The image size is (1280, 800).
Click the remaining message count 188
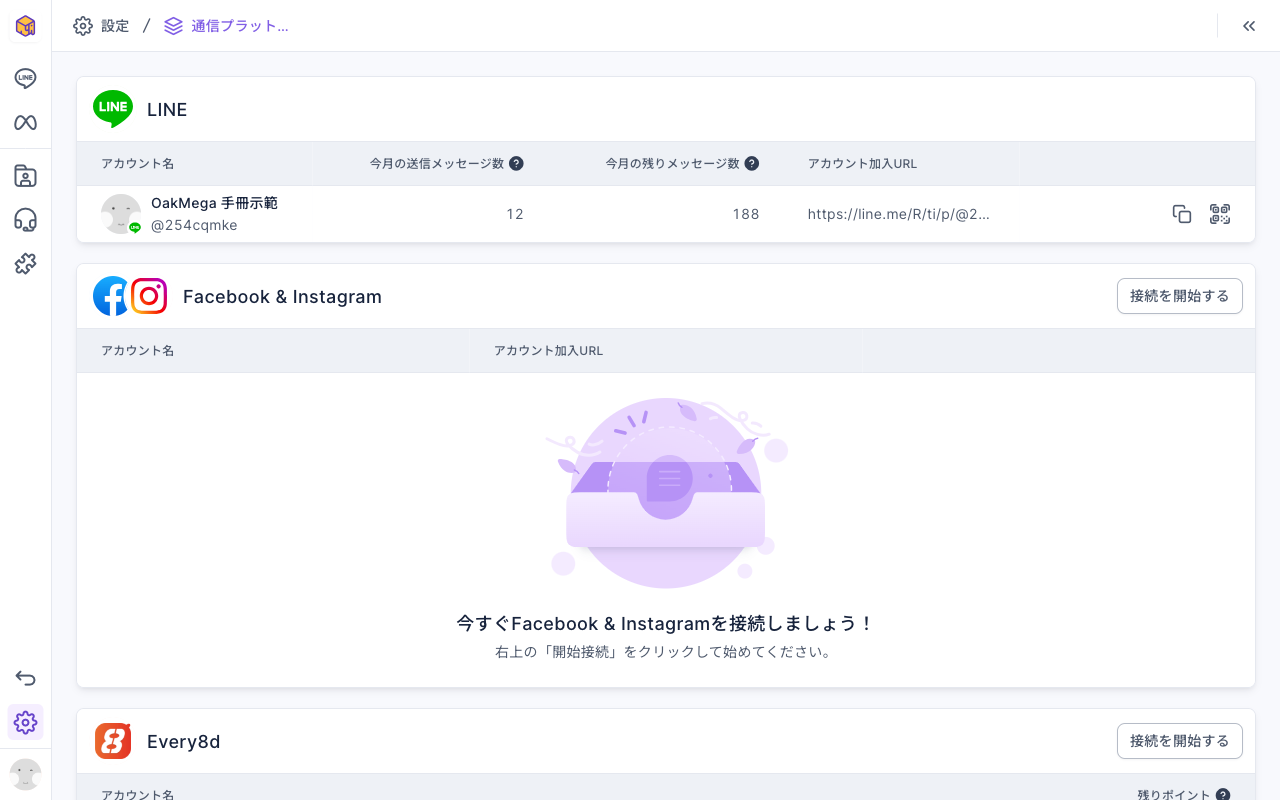746,214
